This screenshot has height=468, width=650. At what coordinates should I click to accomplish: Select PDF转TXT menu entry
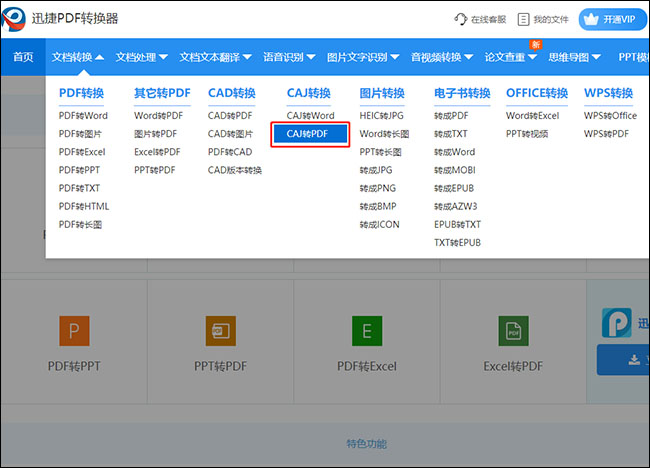point(79,188)
